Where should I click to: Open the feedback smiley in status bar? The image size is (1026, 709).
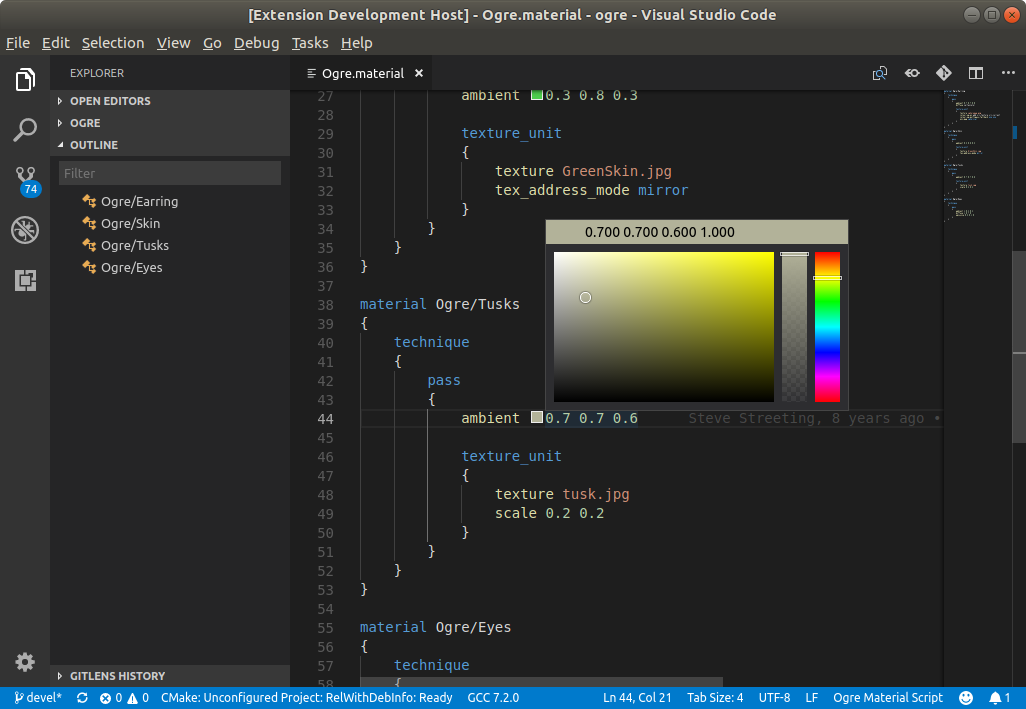coord(966,698)
